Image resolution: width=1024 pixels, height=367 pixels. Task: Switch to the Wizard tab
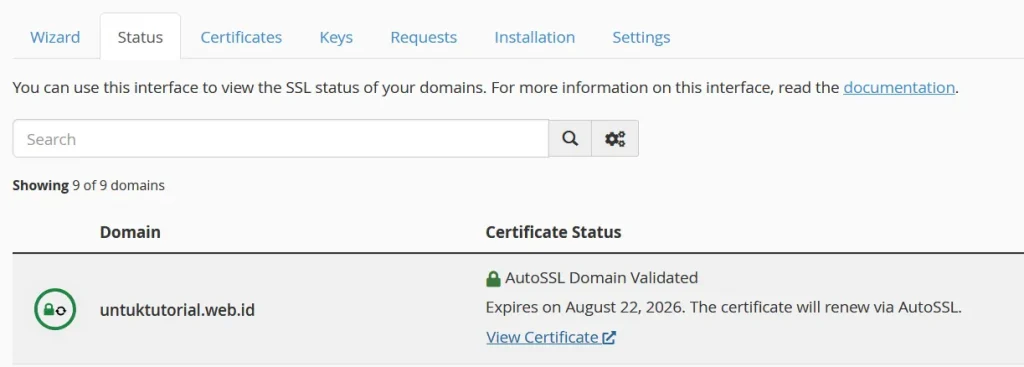(x=56, y=37)
